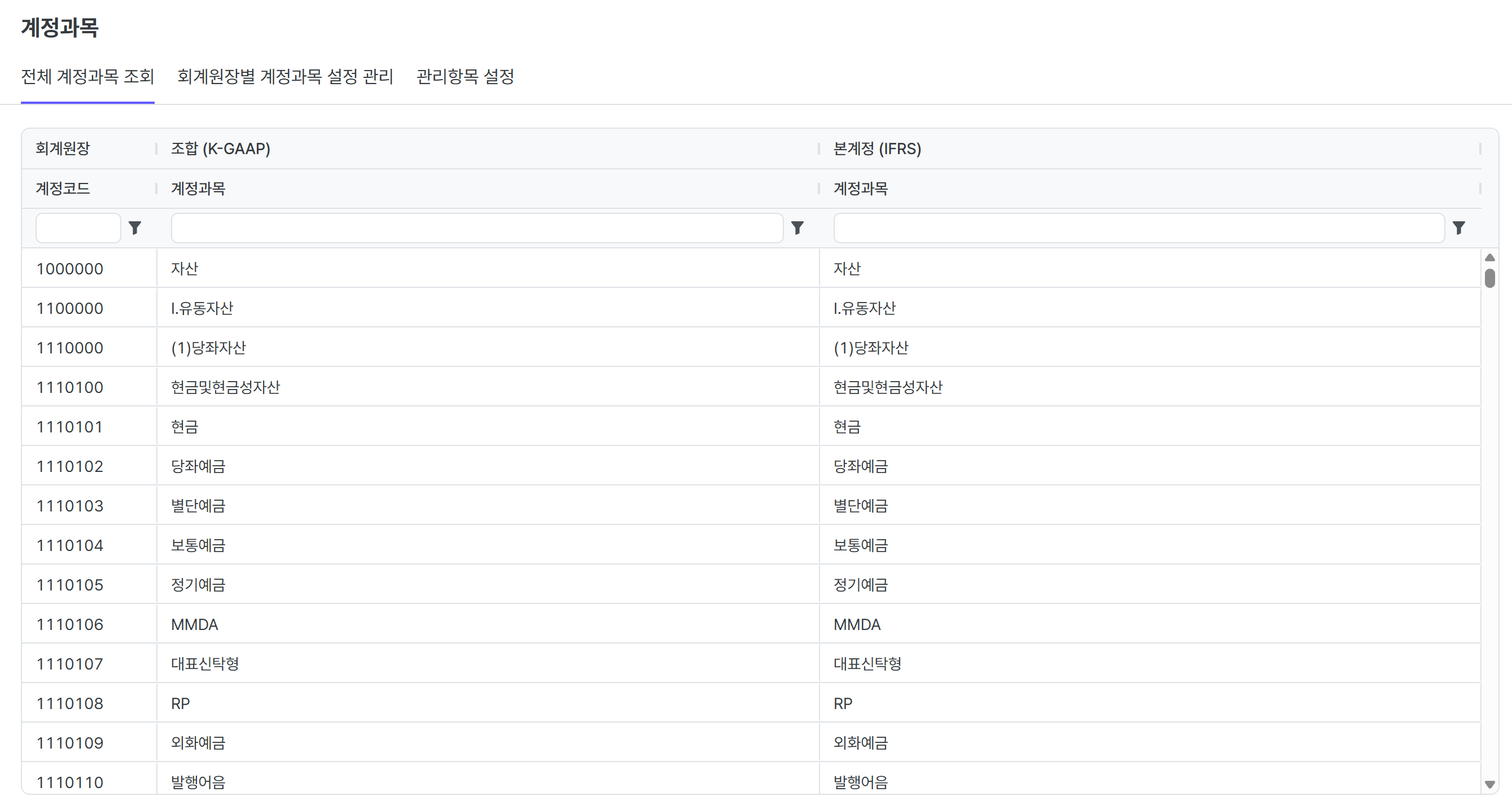The image size is (1512, 805).
Task: Open filter icon for K-GAAP 계정과목 column
Action: [x=797, y=228]
